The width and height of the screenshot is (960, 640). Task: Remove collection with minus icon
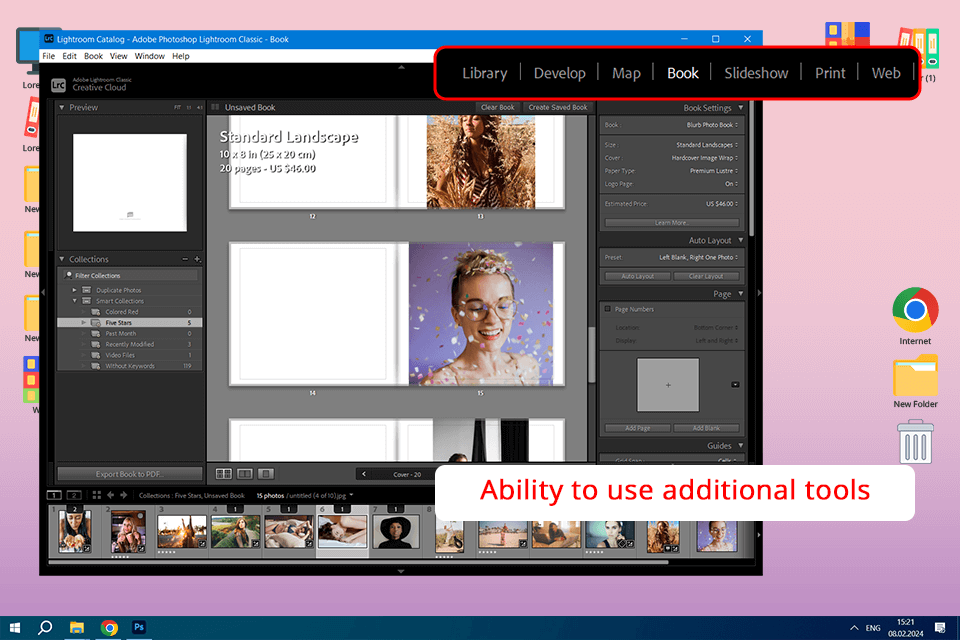pyautogui.click(x=185, y=259)
